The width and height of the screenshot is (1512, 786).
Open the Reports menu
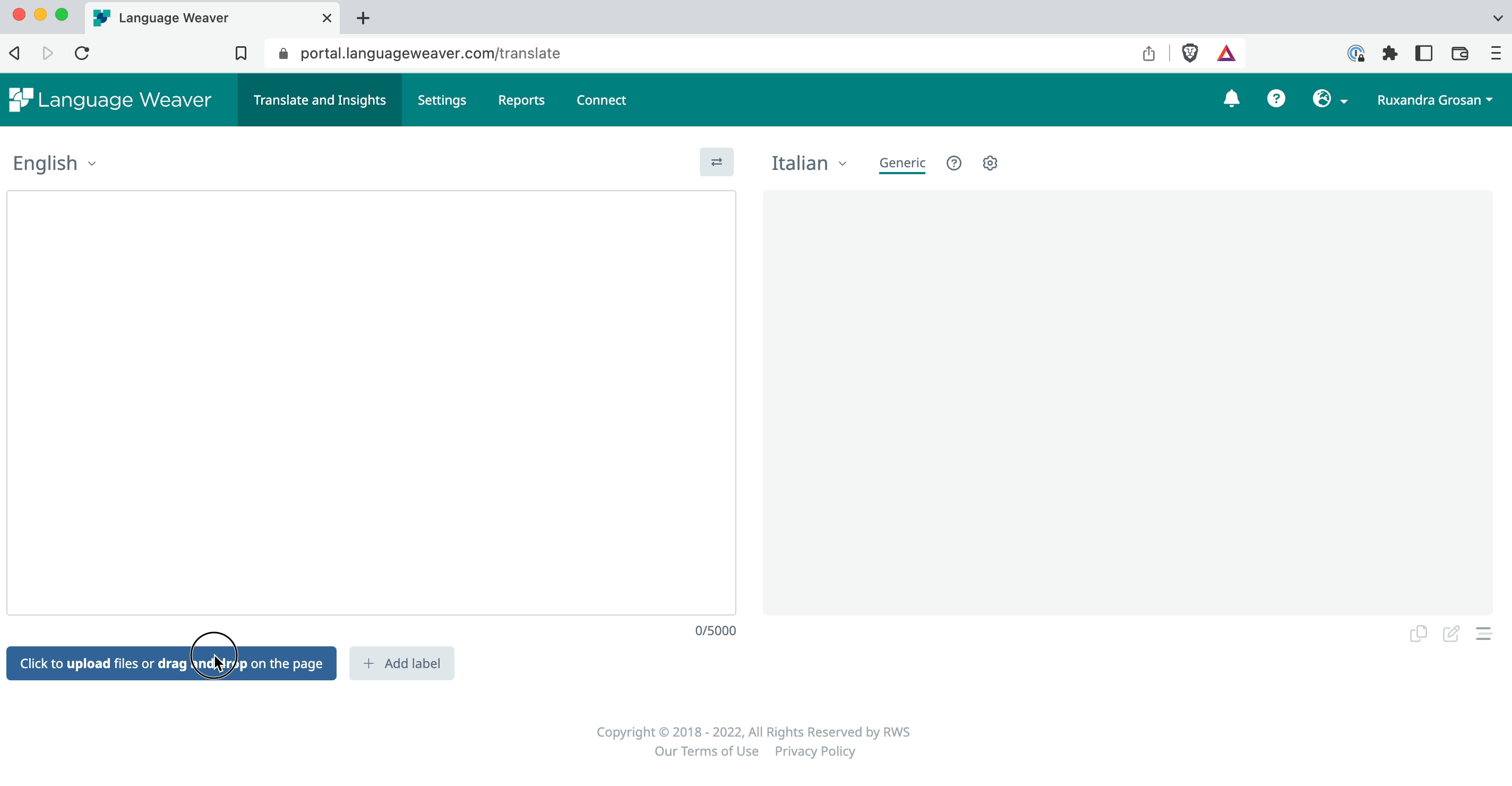pyautogui.click(x=521, y=100)
